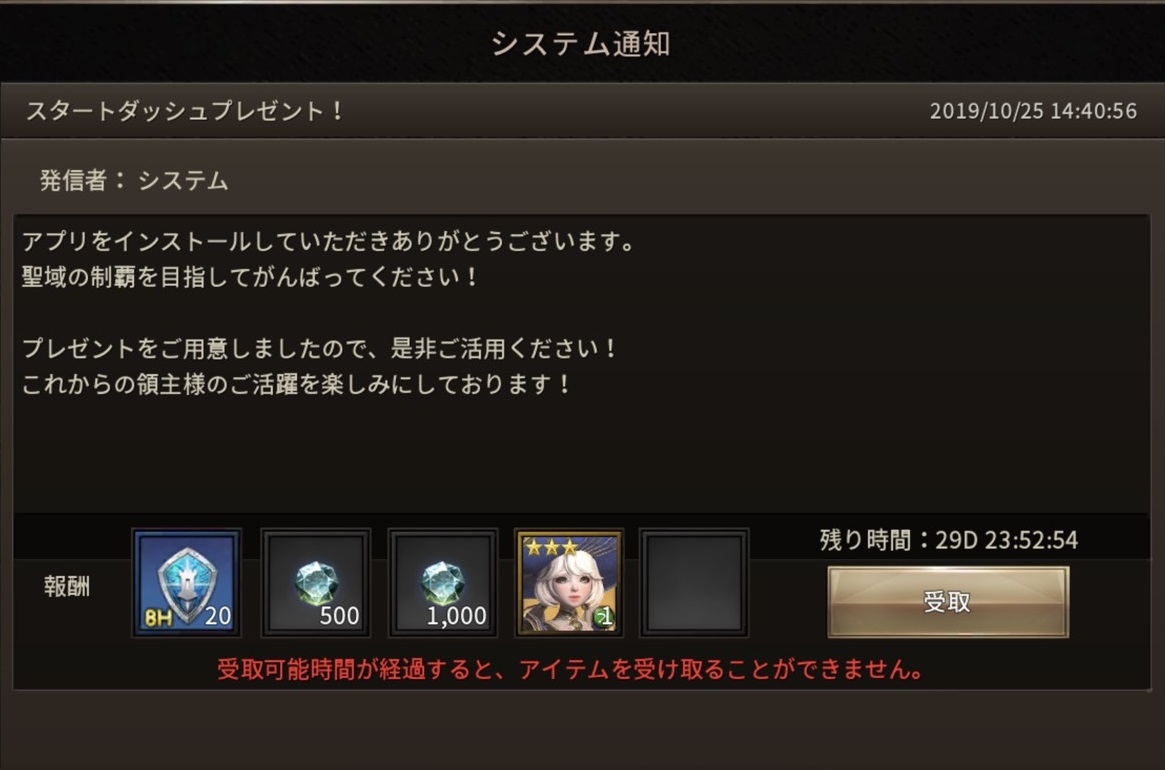Click the 2019/10/25 14:40:56 timestamp
Screen dimensions: 1165x770
(x=1033, y=111)
